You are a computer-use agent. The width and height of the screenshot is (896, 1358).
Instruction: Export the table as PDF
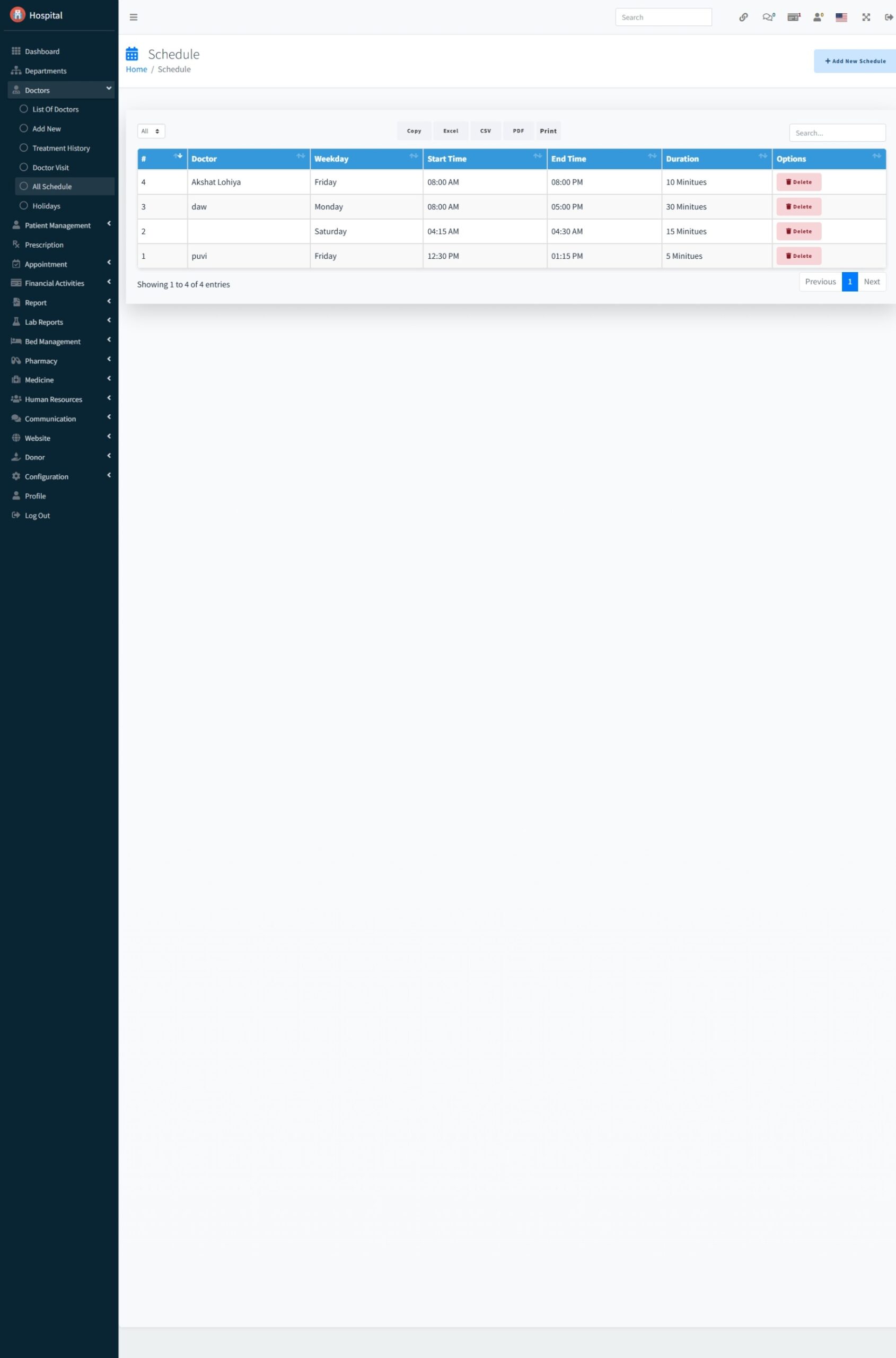[519, 131]
